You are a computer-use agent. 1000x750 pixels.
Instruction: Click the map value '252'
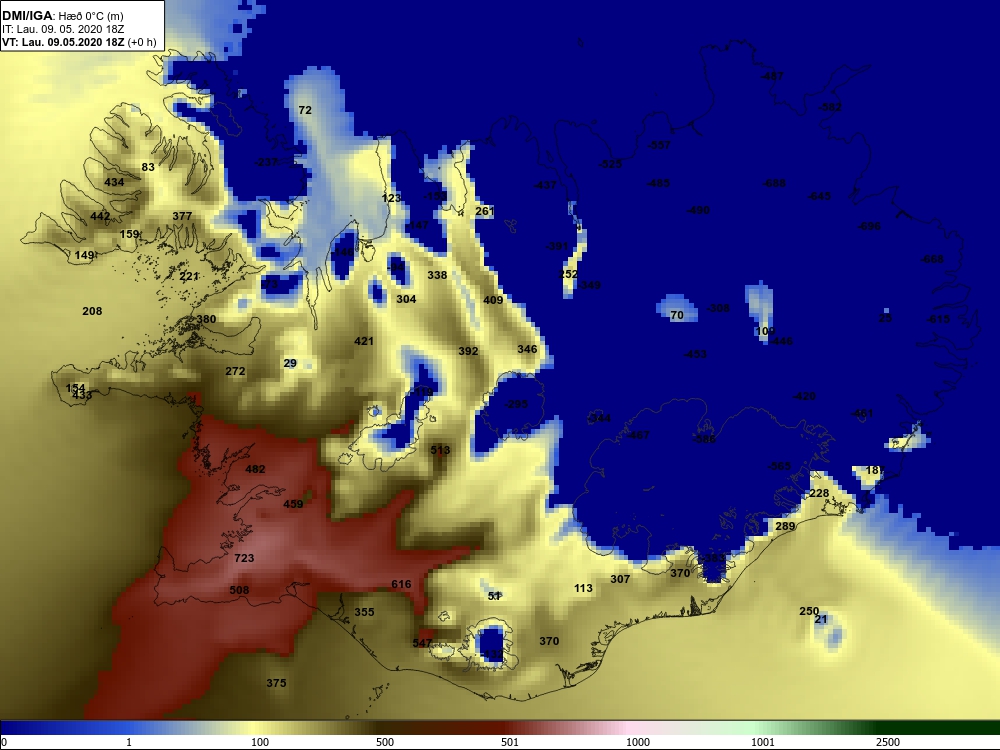coord(568,274)
